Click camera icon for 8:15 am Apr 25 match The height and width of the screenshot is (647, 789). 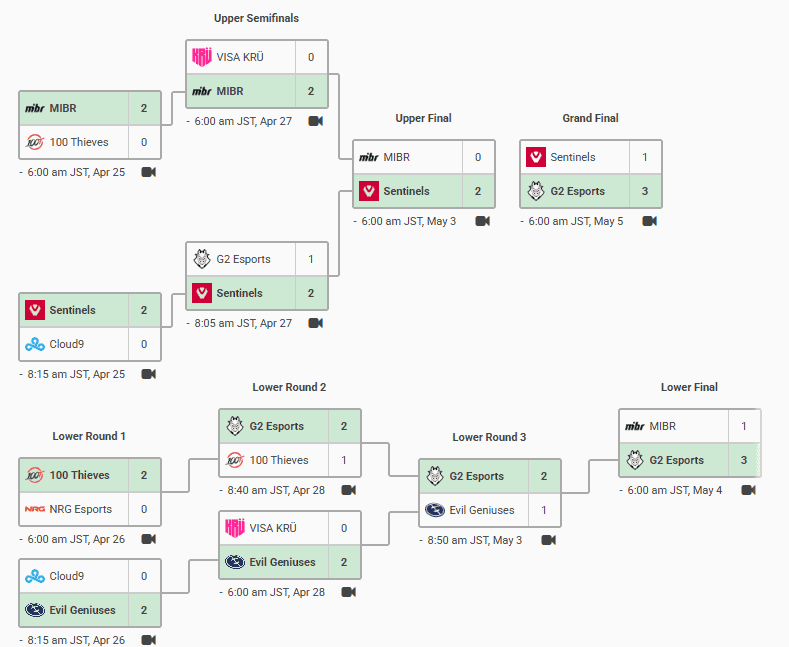click(148, 374)
